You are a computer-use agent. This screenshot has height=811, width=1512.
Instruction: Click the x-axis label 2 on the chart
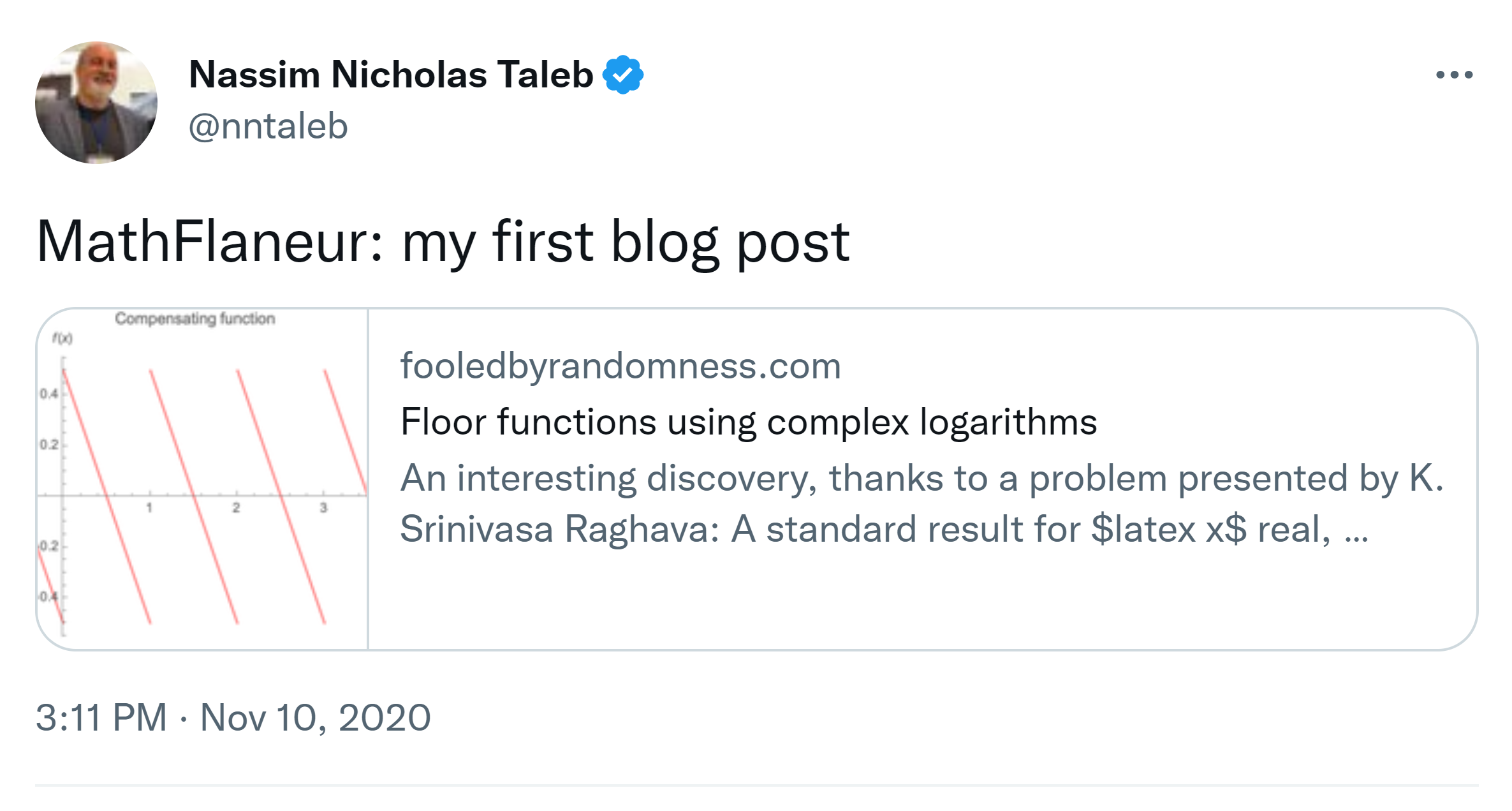[236, 508]
